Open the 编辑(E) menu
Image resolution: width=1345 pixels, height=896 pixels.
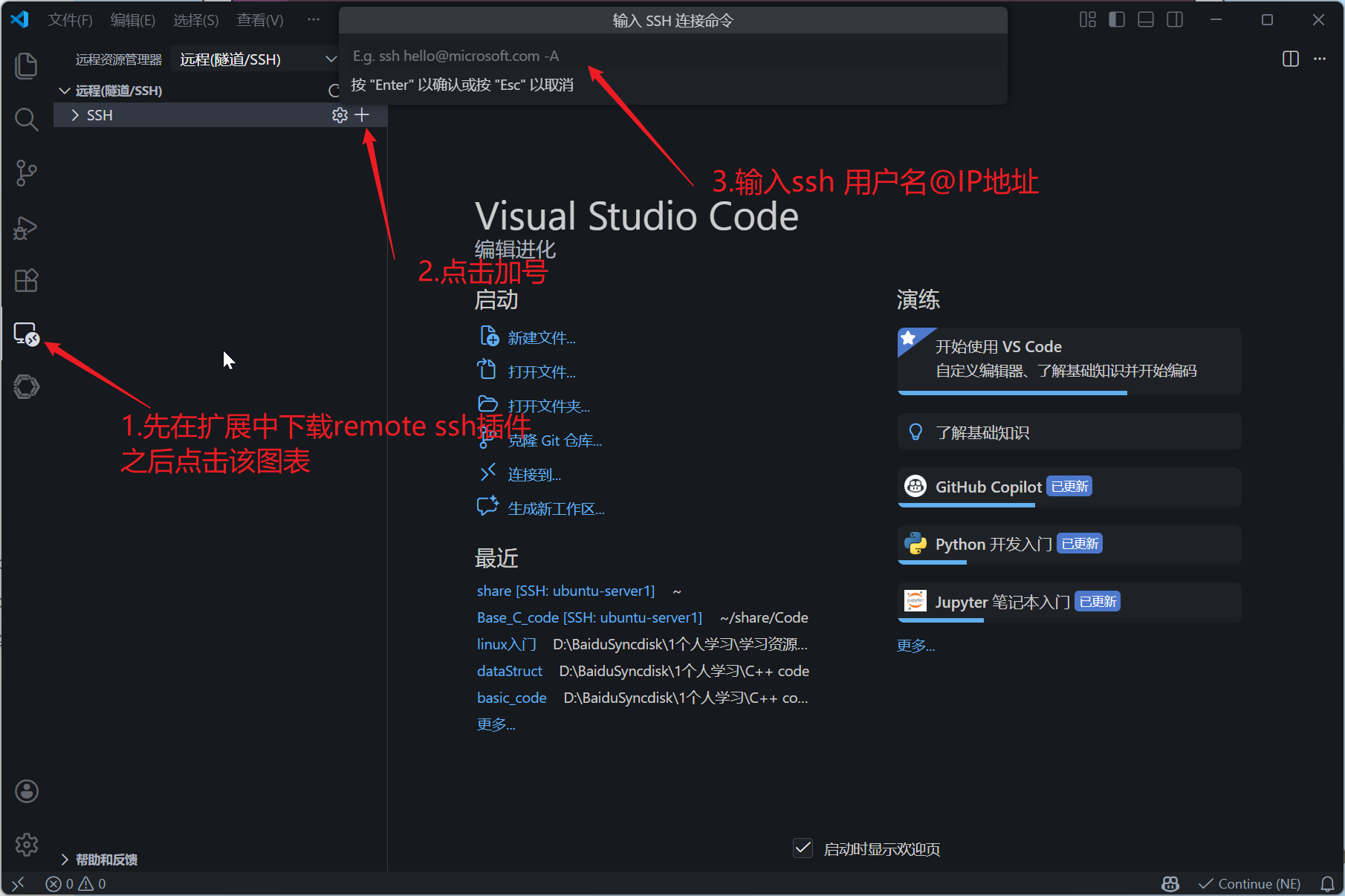coord(133,20)
